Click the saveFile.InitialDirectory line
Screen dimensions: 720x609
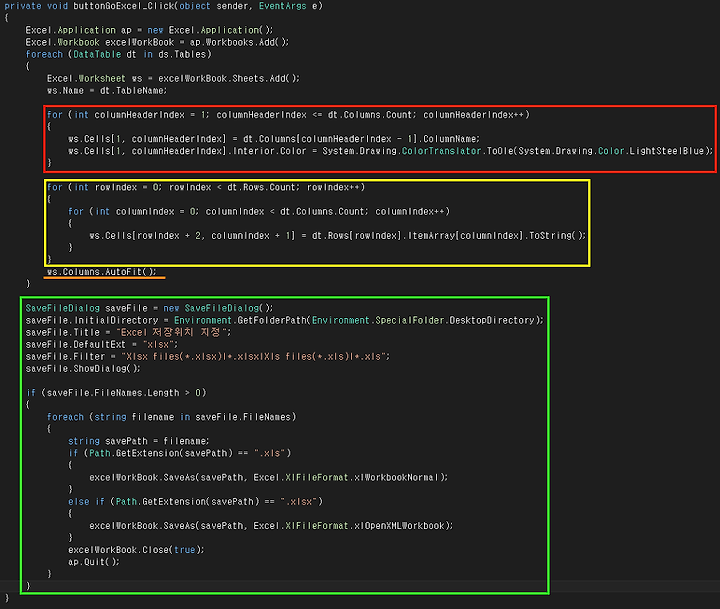[284, 320]
